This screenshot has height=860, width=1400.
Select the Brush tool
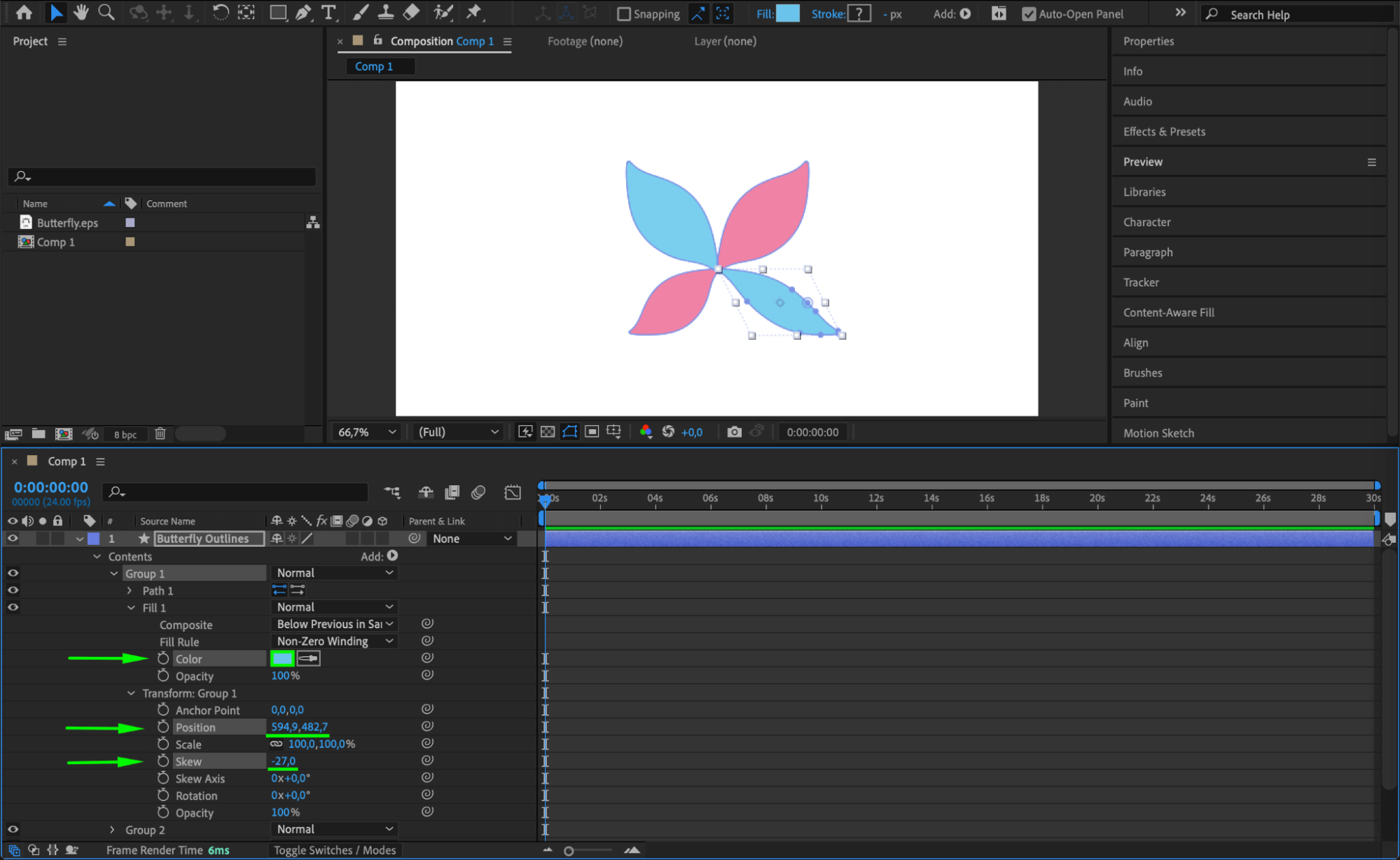coord(360,13)
